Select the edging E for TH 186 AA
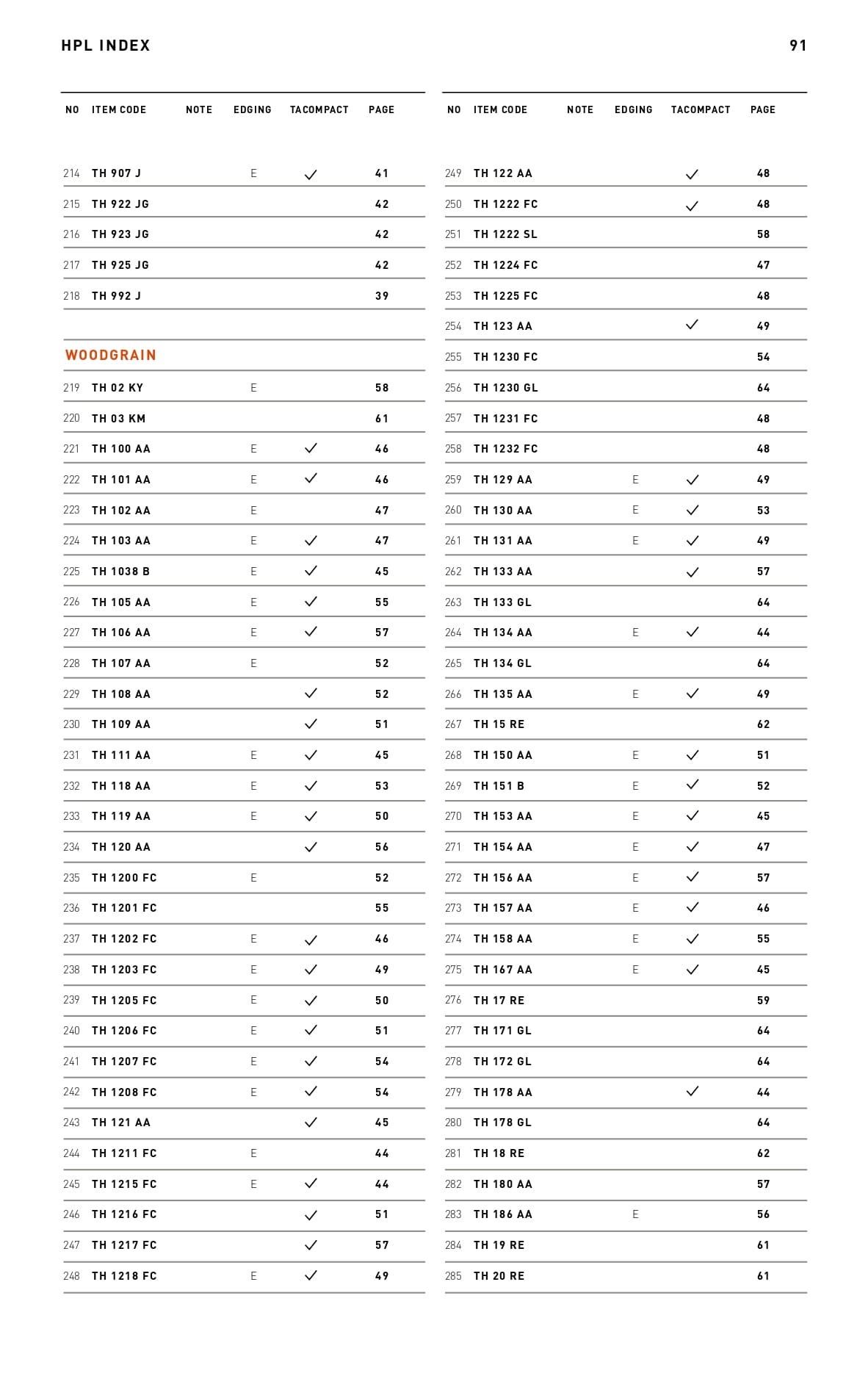Screen dimensions: 868x1376 [x=635, y=1214]
